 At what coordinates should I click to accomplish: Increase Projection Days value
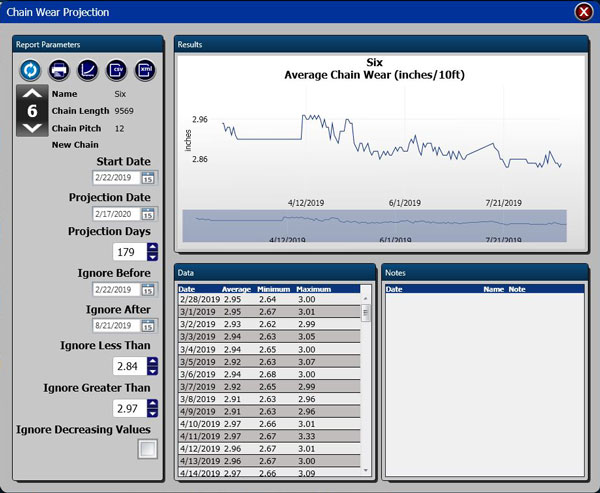(x=152, y=248)
